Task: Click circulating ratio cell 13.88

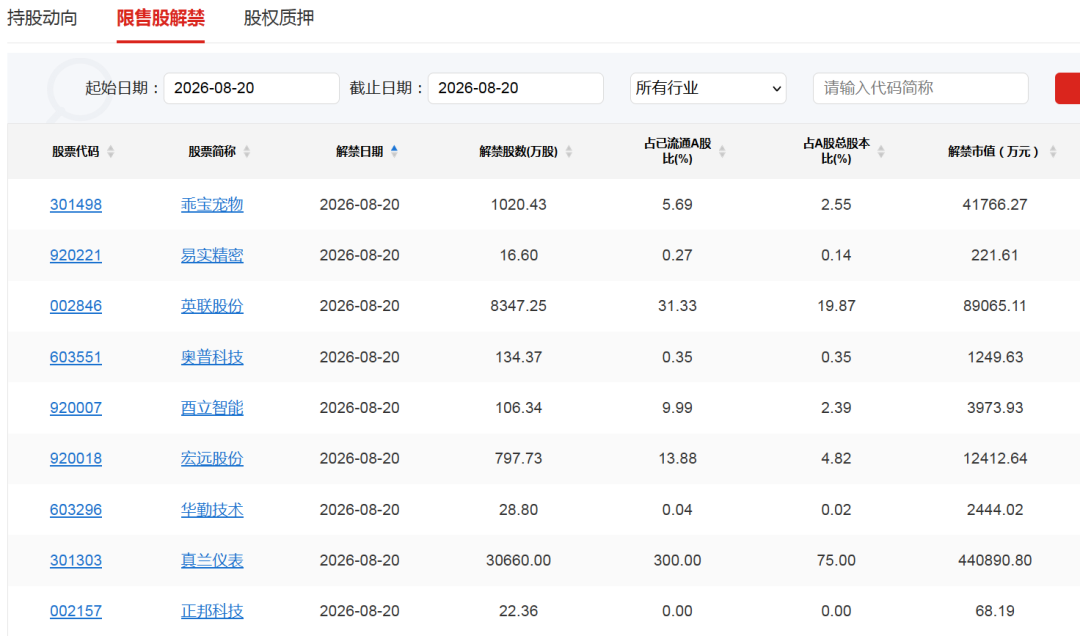Action: (x=678, y=458)
